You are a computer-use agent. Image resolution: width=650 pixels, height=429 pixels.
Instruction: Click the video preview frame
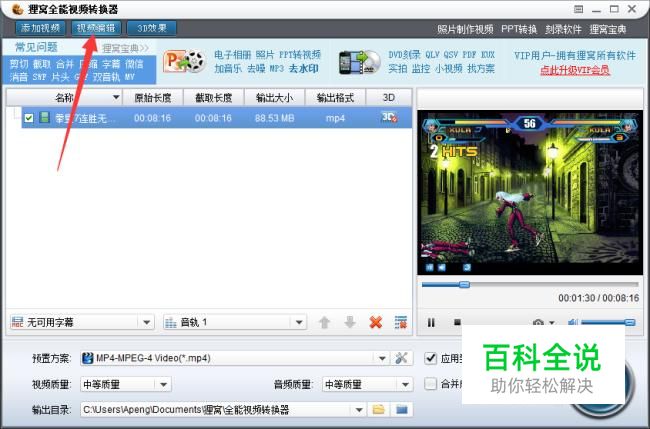(530, 192)
